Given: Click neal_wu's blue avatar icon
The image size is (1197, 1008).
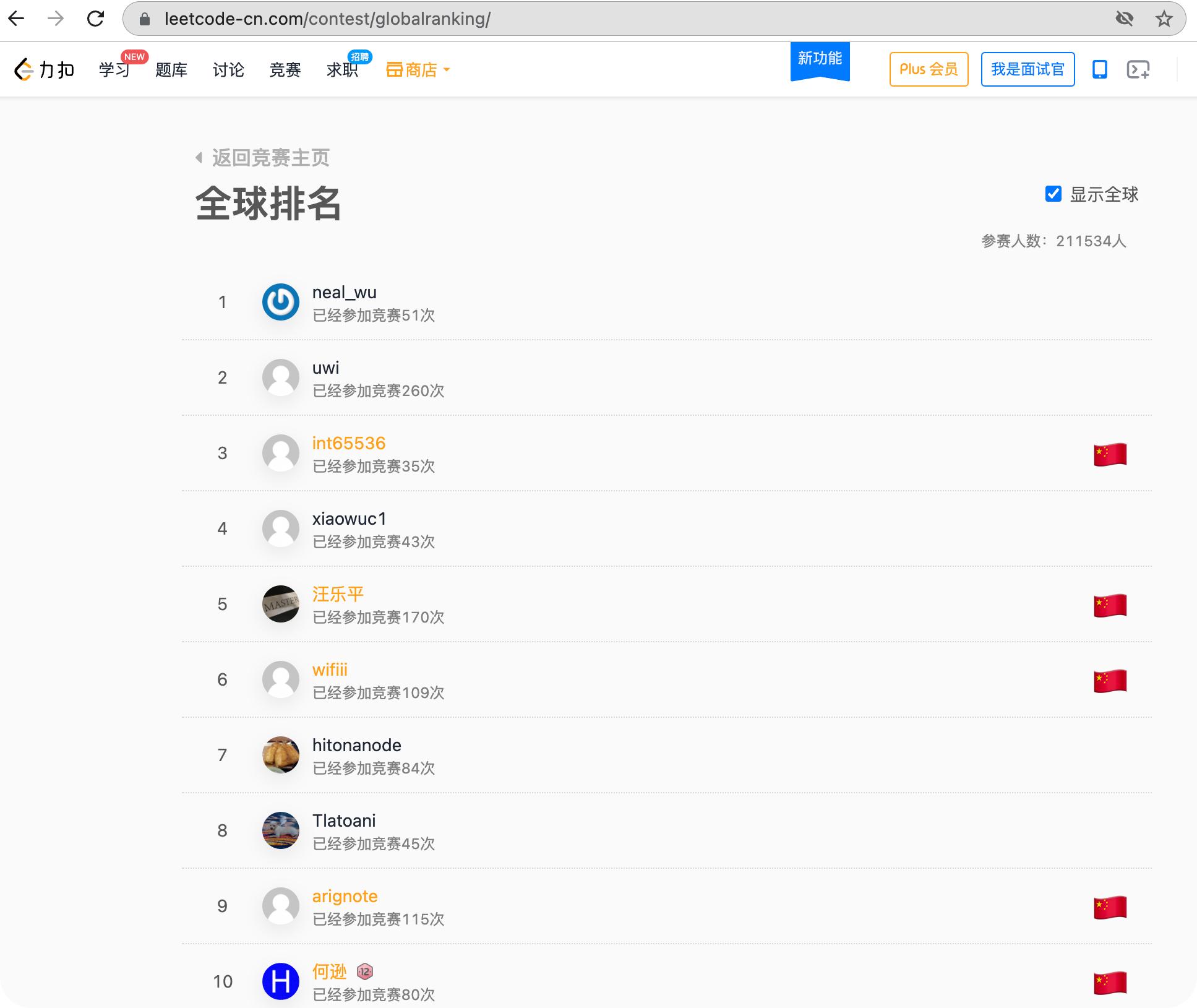Looking at the screenshot, I should point(280,302).
